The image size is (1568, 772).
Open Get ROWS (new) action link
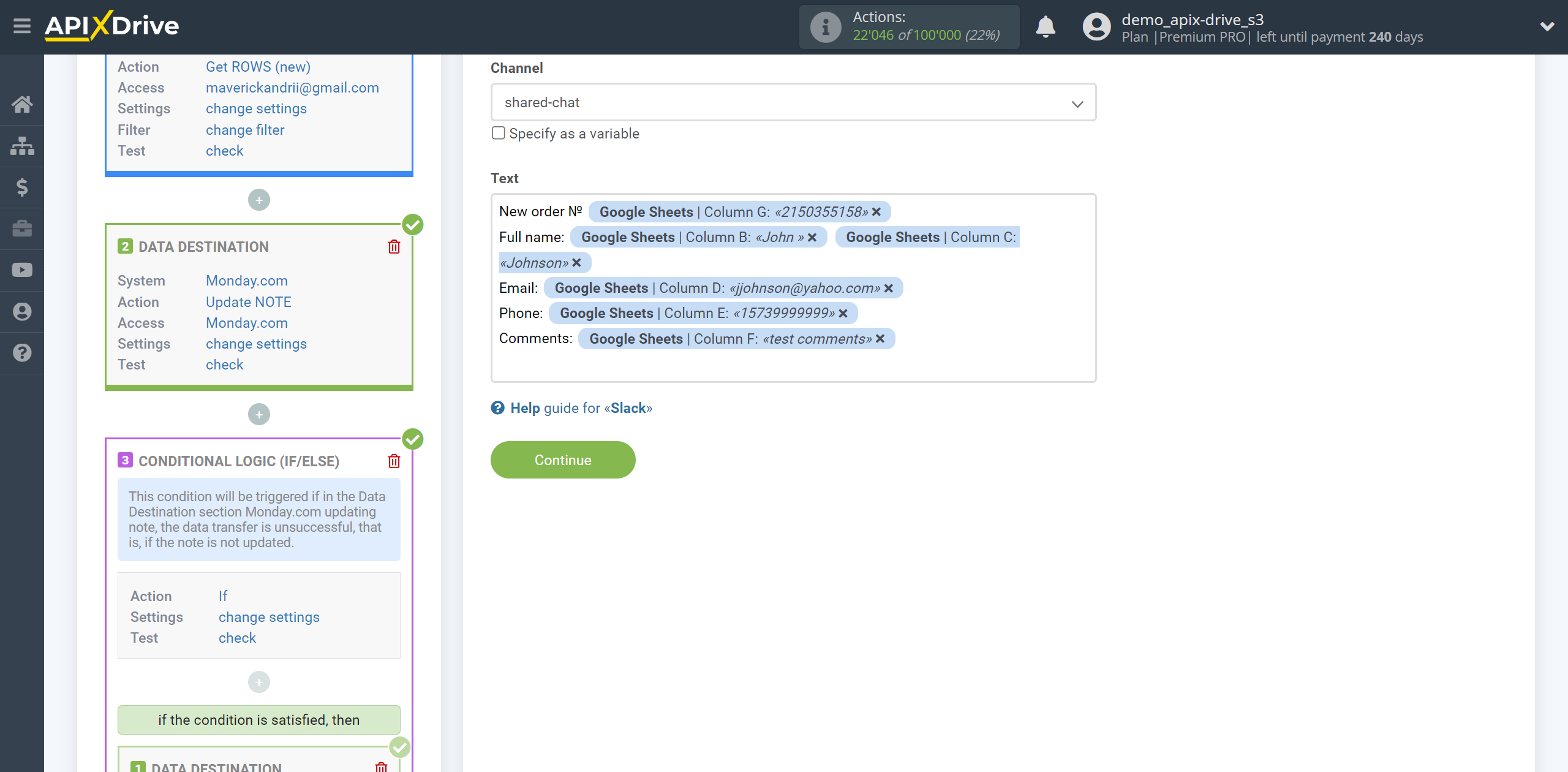(x=258, y=67)
